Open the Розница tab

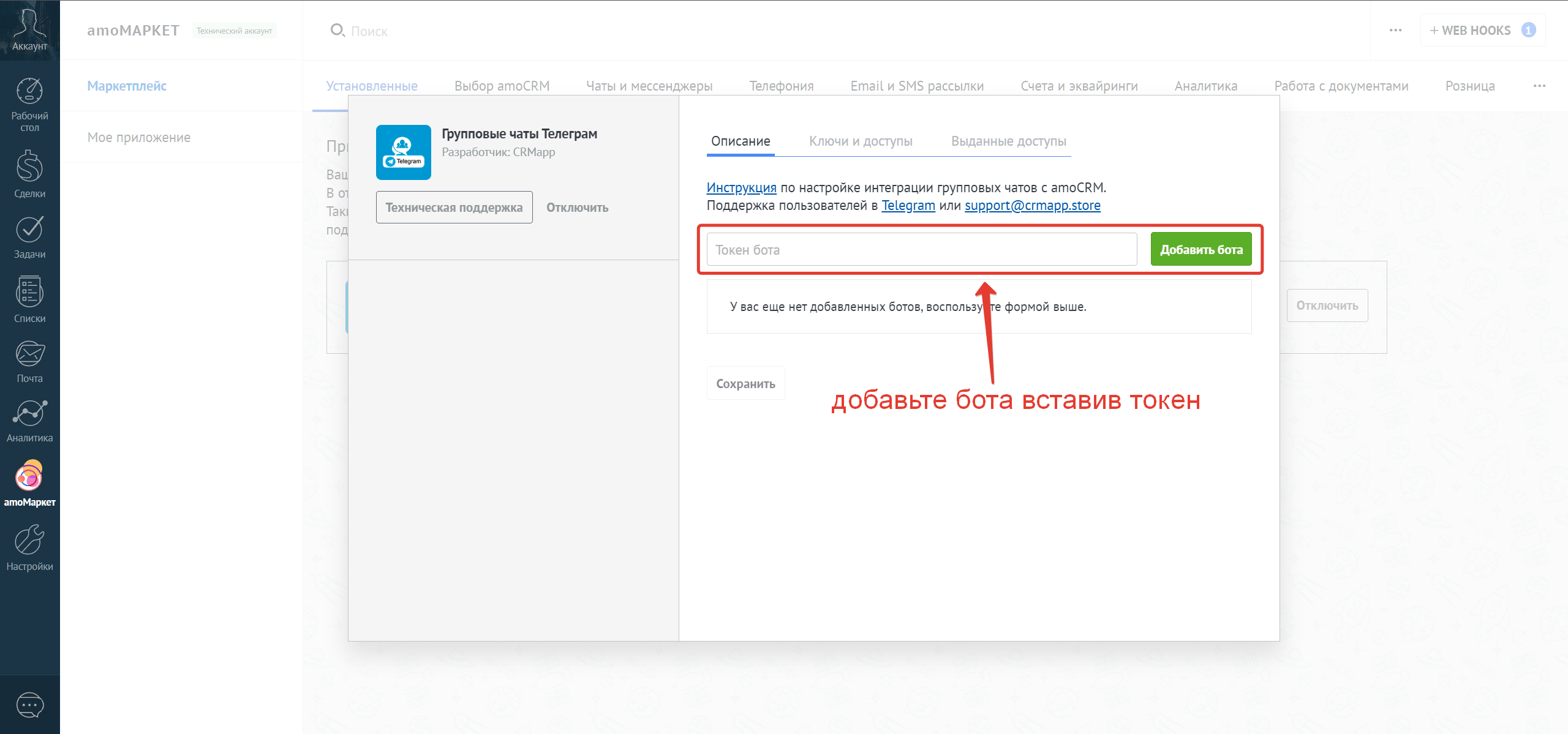tap(1470, 86)
